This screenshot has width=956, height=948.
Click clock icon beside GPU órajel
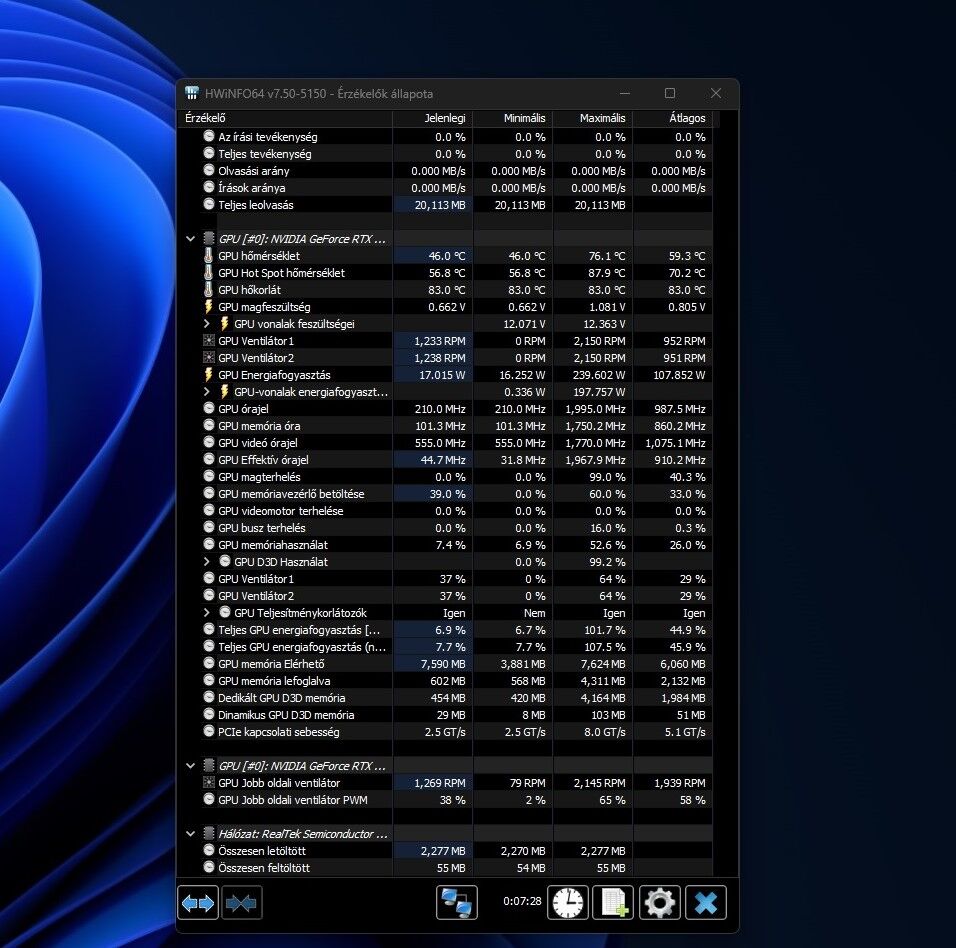pyautogui.click(x=209, y=408)
